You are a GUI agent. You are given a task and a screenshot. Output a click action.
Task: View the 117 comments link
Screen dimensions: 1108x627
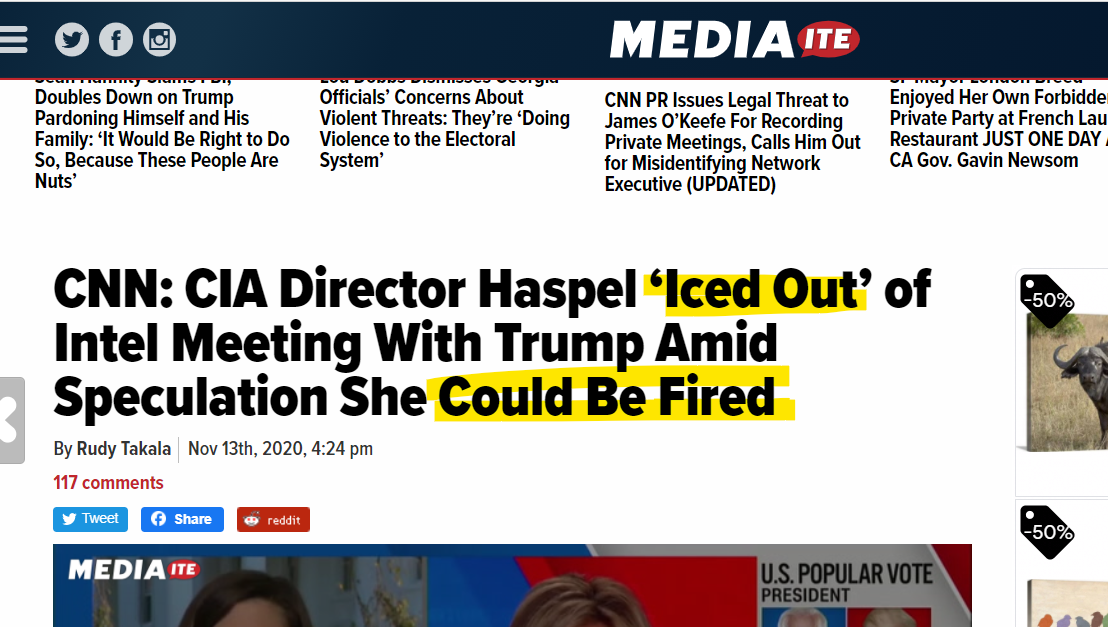108,483
